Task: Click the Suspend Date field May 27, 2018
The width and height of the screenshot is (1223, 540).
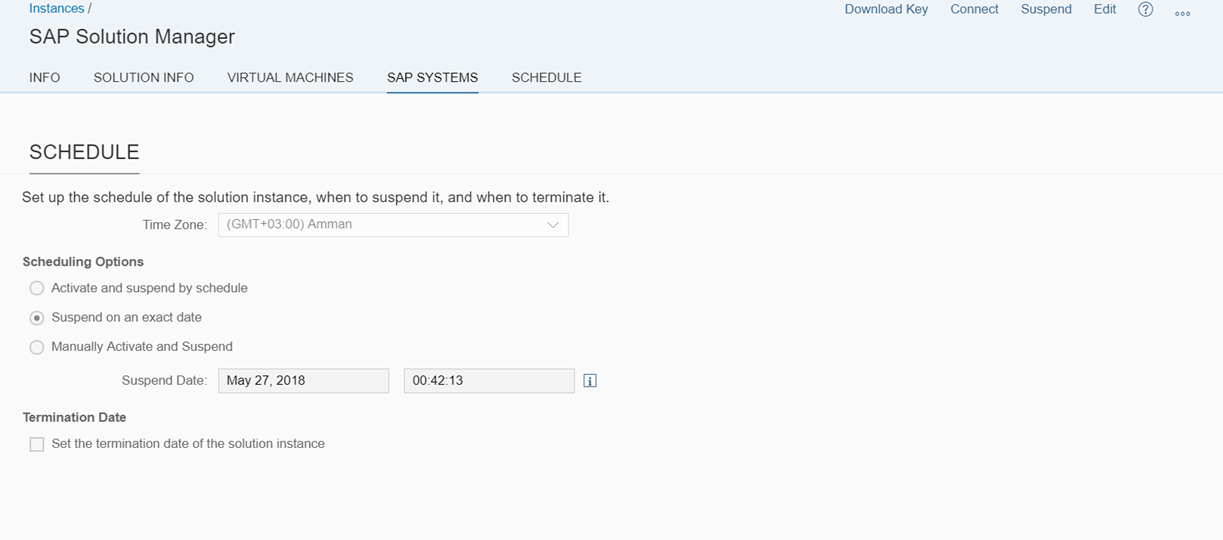Action: [x=304, y=381]
